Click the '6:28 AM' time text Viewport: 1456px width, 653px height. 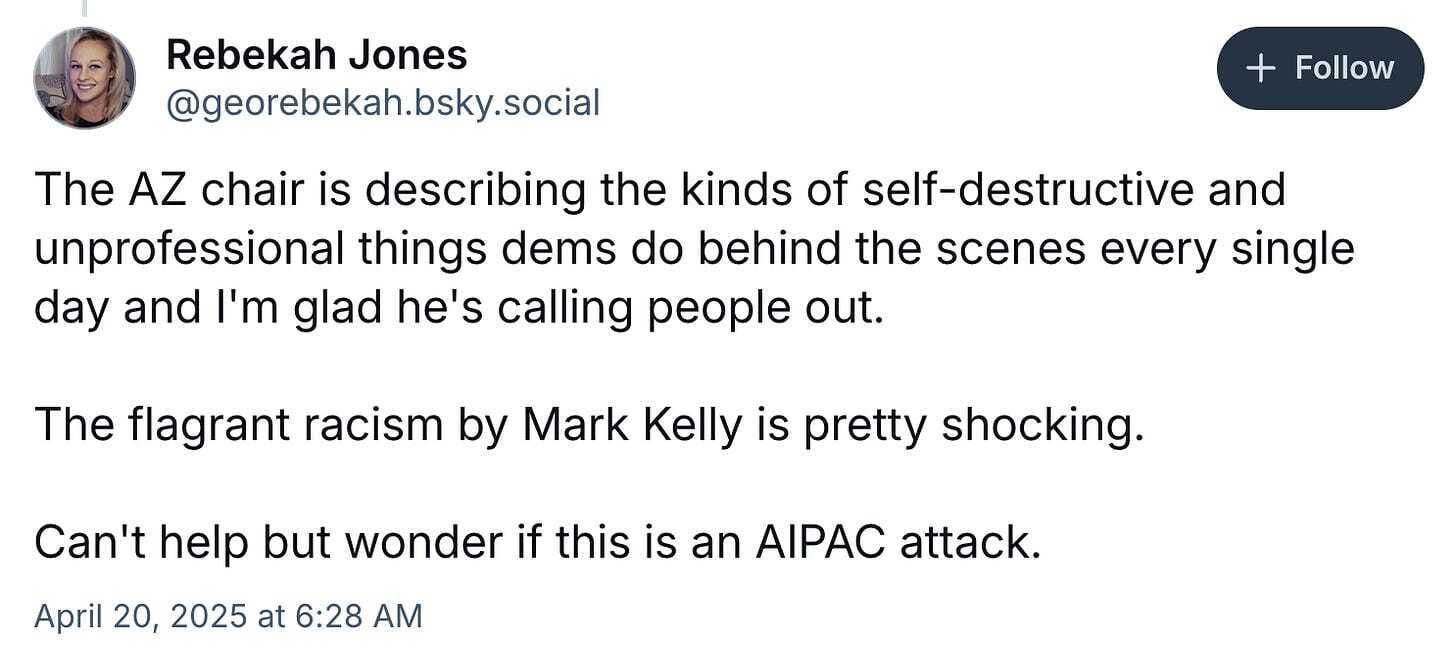[x=356, y=615]
